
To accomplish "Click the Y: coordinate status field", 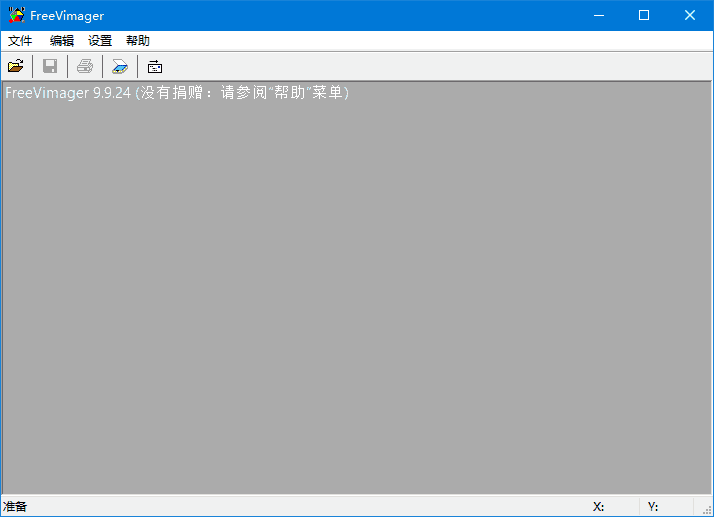I will [653, 507].
